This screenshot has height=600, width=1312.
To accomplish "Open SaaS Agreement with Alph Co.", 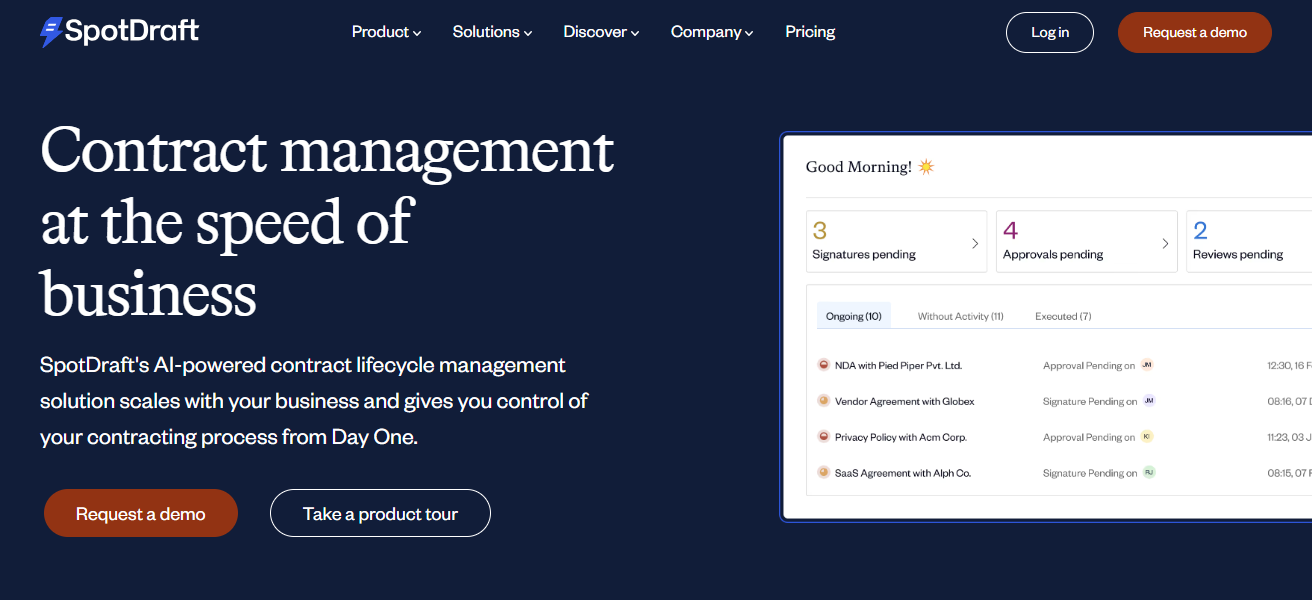I will [x=902, y=473].
